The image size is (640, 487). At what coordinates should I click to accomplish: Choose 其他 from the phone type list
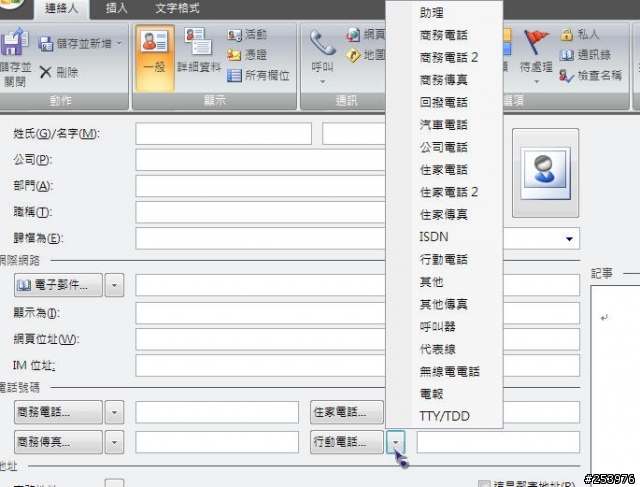click(444, 282)
